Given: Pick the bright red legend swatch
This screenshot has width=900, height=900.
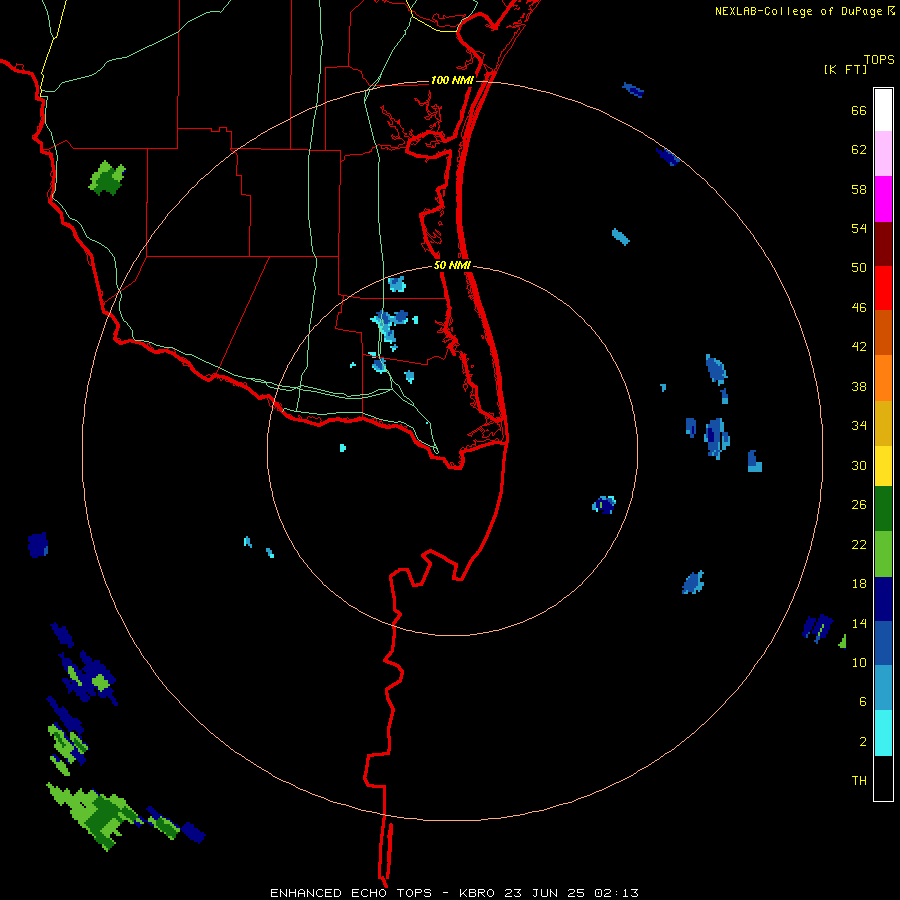Looking at the screenshot, I should (x=883, y=288).
